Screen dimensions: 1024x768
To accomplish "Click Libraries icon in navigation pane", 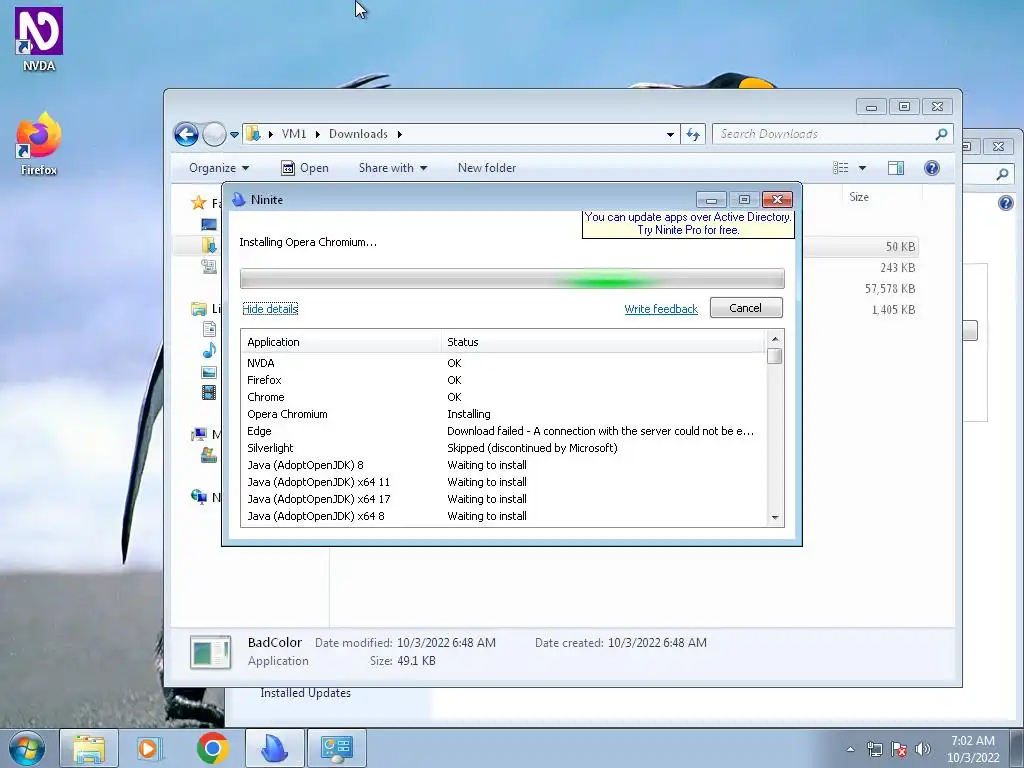I will (x=199, y=309).
